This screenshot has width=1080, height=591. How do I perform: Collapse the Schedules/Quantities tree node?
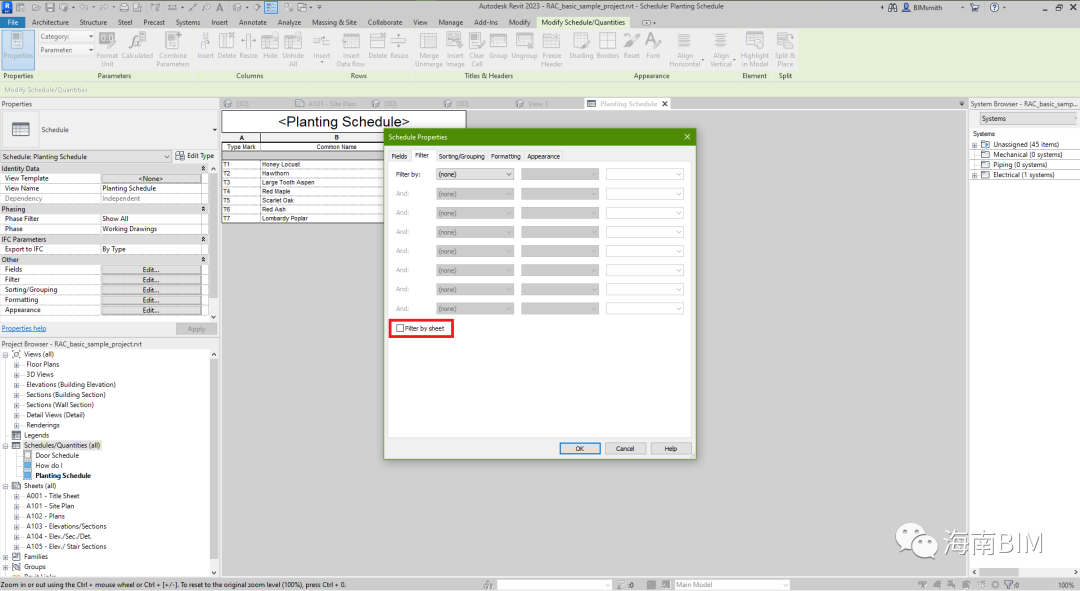click(x=6, y=446)
